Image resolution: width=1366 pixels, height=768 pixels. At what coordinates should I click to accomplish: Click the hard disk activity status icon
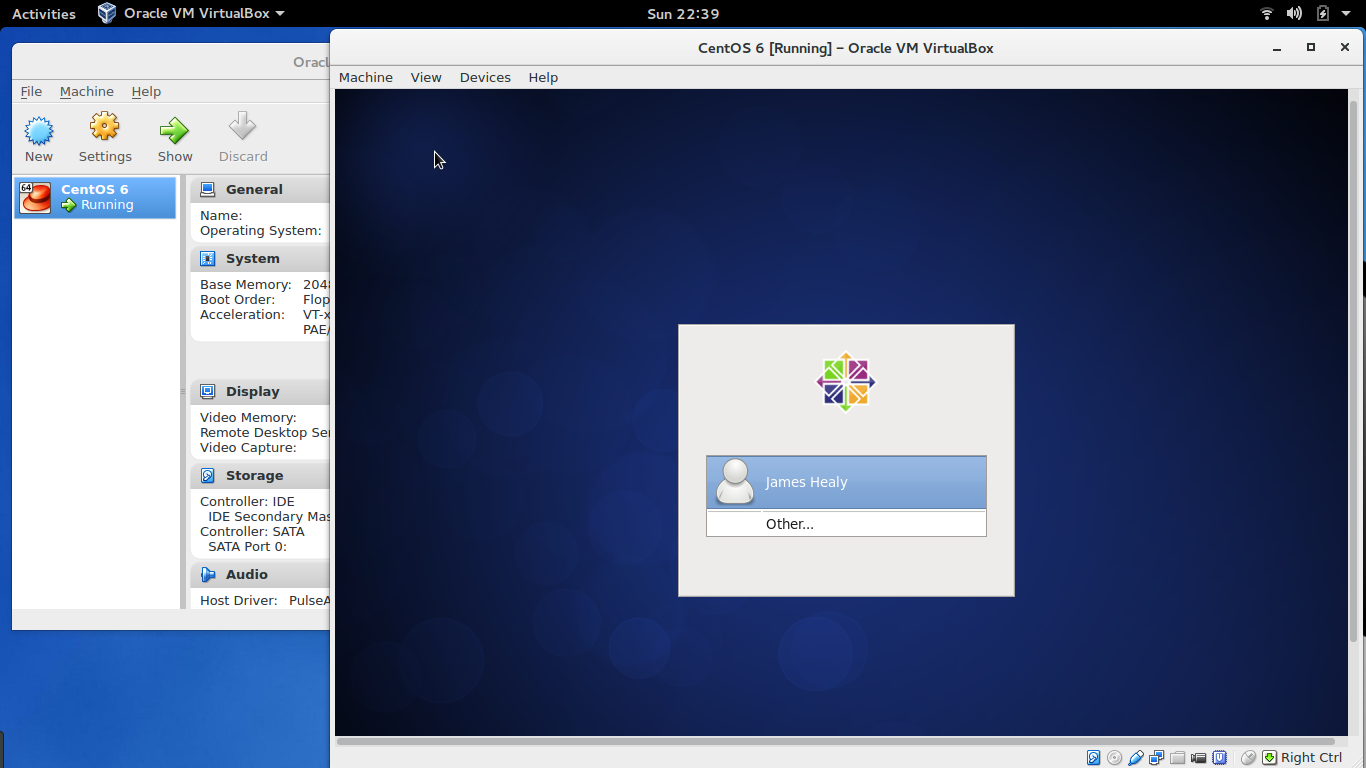(x=1094, y=758)
